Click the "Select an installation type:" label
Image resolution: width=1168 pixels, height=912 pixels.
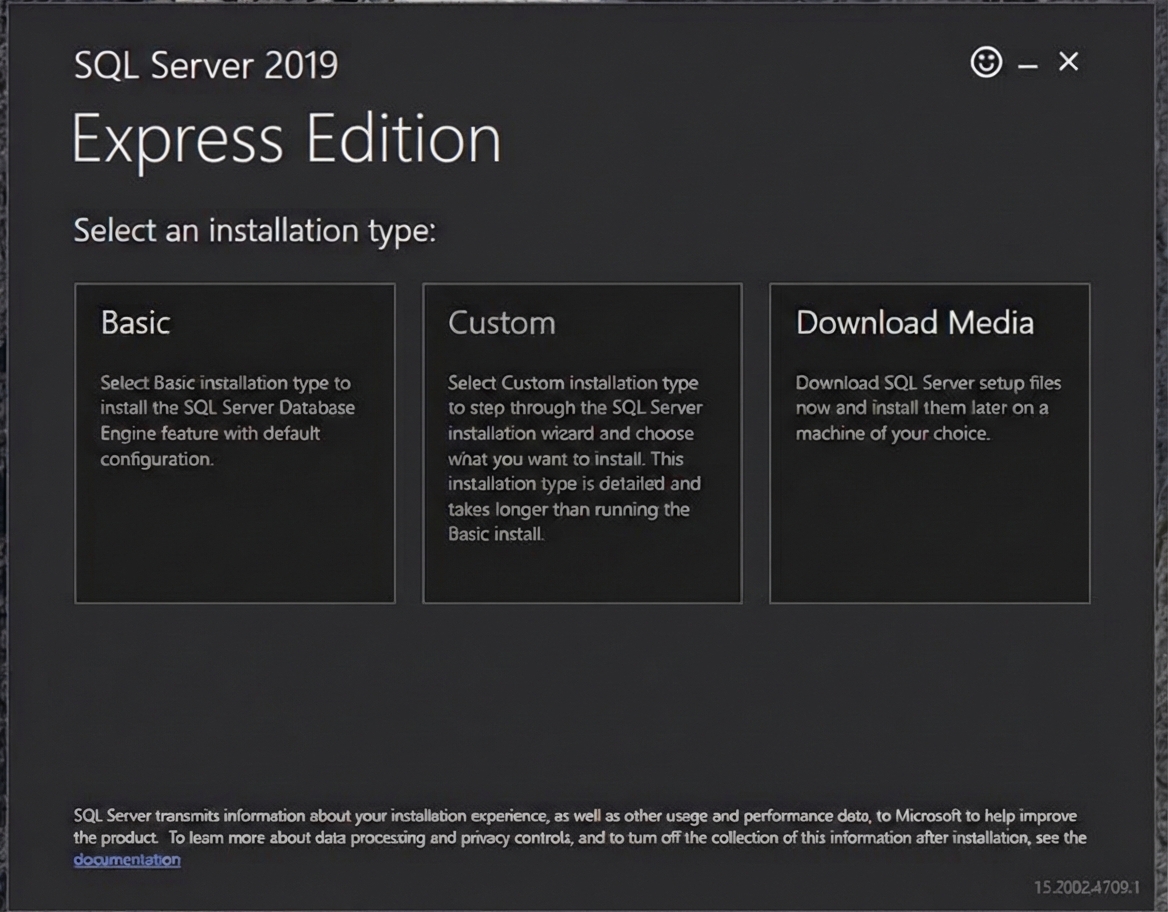(255, 231)
